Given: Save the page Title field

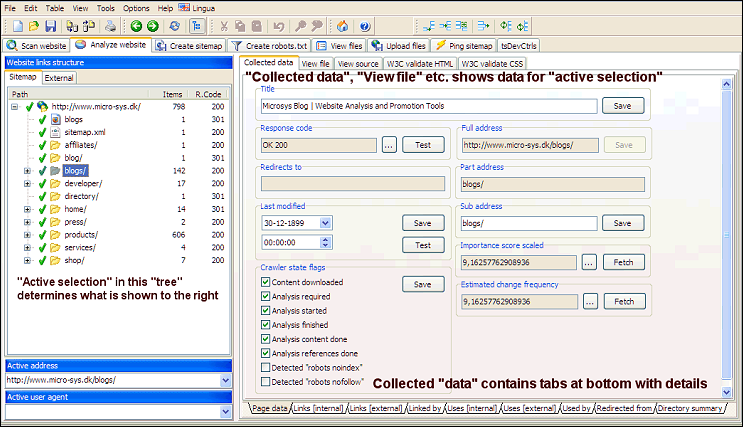Looking at the screenshot, I should [623, 106].
